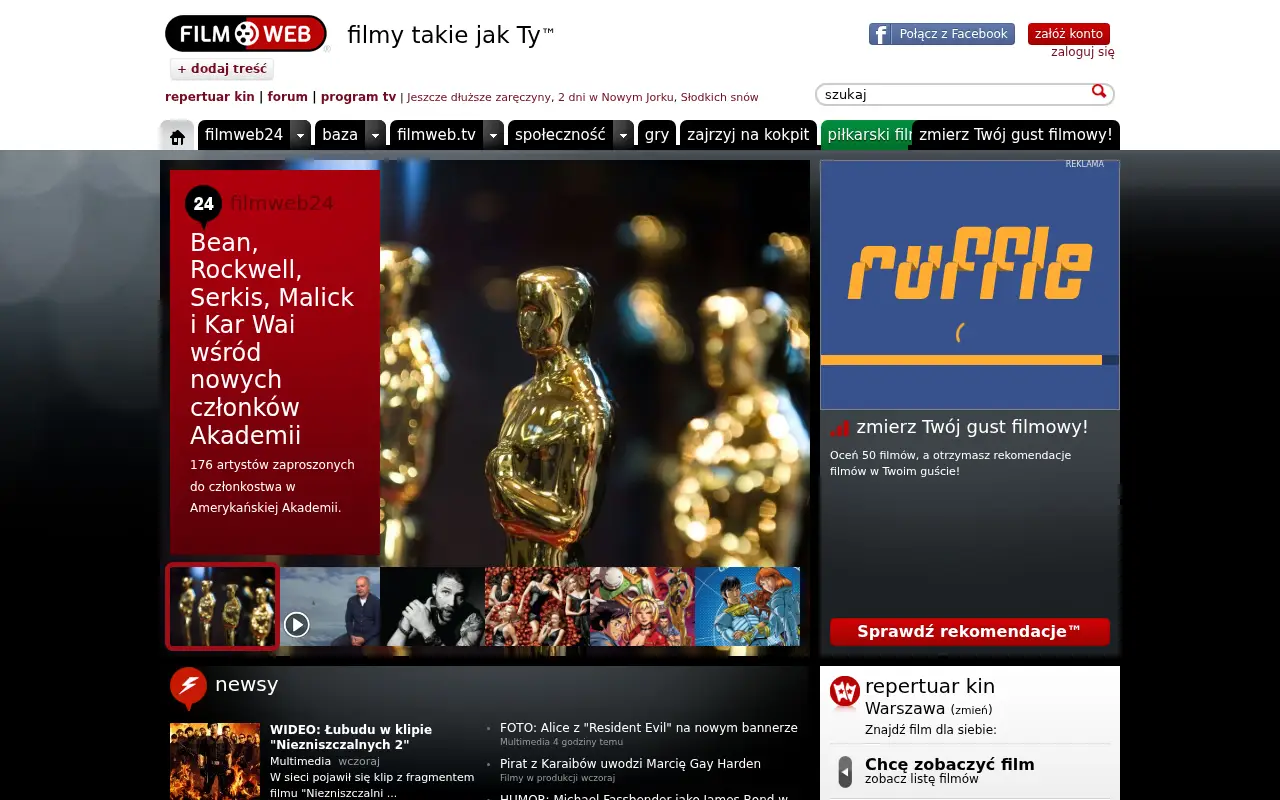1280x800 pixels.
Task: Open the forum link
Action: [288, 97]
